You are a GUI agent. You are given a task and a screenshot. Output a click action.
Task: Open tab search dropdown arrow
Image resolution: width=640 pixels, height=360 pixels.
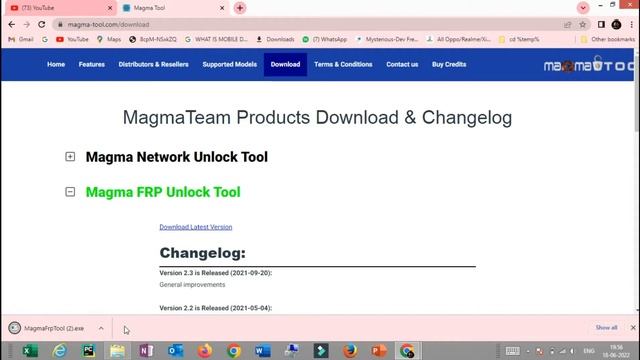583,8
